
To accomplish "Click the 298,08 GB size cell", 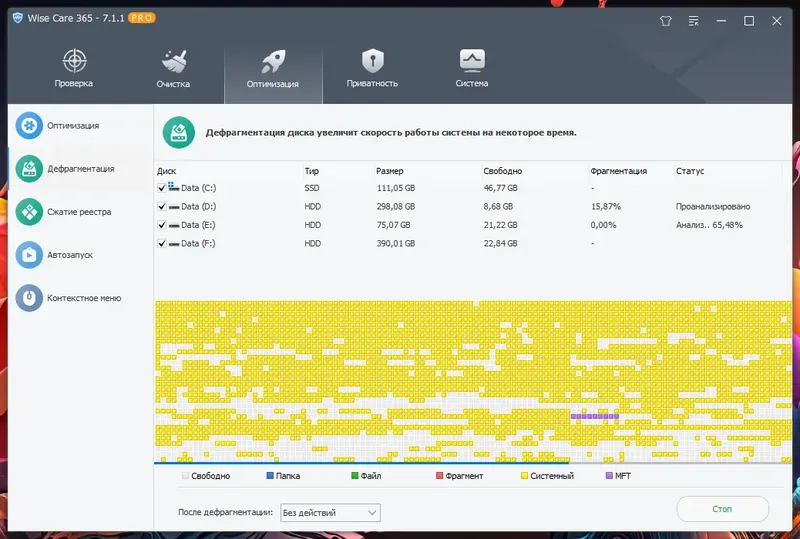I will click(x=396, y=207).
